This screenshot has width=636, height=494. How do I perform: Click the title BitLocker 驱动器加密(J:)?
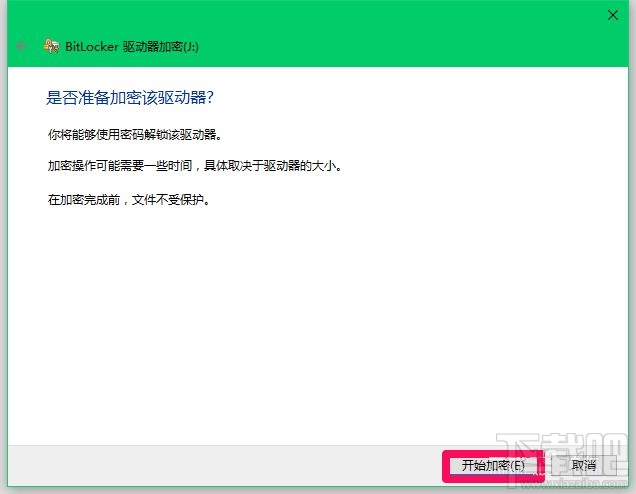(x=132, y=47)
